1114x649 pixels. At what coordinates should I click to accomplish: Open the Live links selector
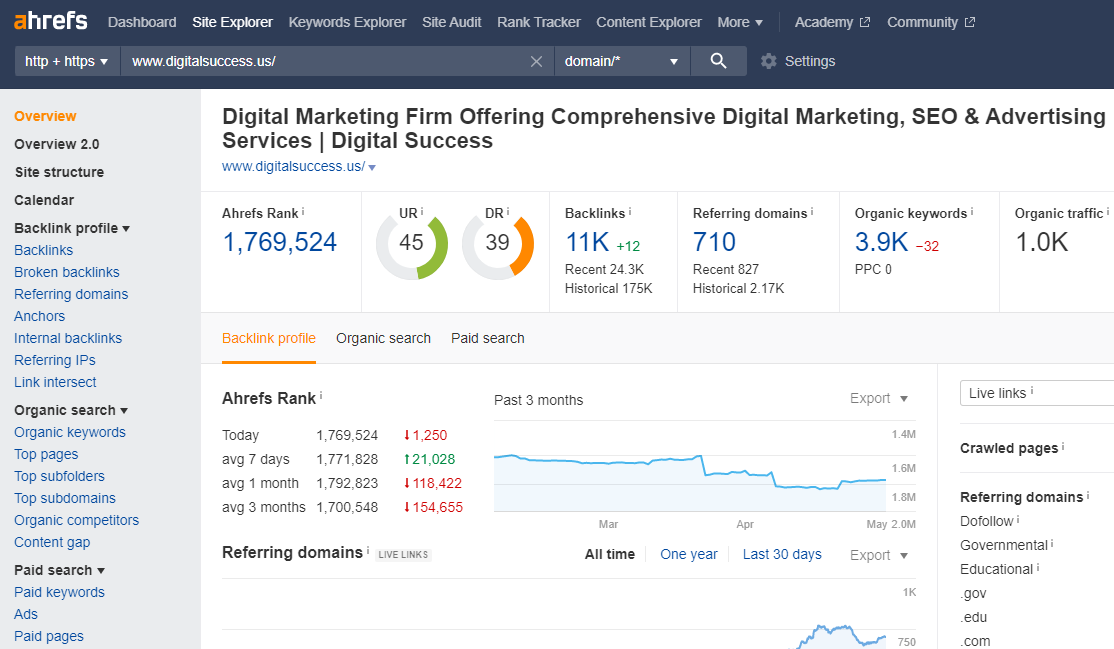pos(1037,393)
